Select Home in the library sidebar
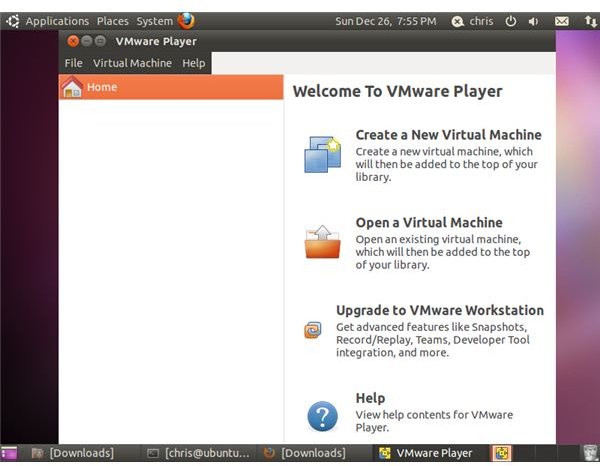Image resolution: width=600 pixels, height=466 pixels. [x=171, y=87]
